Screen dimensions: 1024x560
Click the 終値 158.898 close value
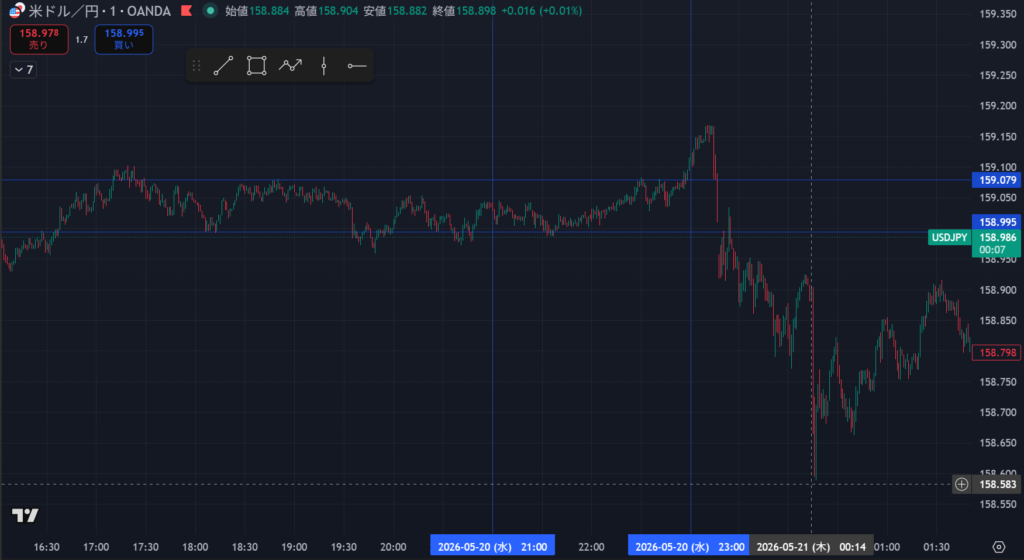(464, 10)
